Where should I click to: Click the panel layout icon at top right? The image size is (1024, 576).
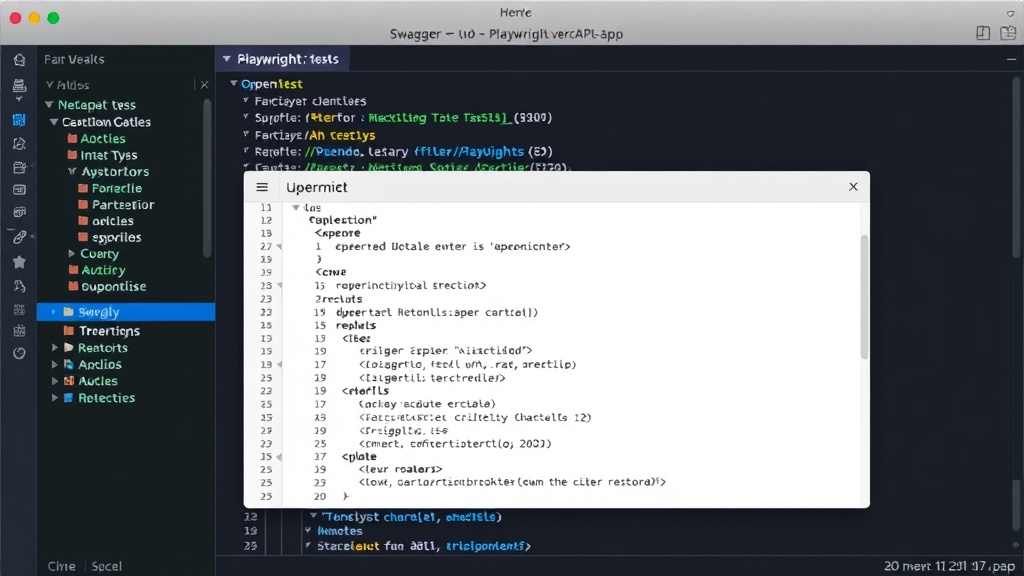point(1008,33)
